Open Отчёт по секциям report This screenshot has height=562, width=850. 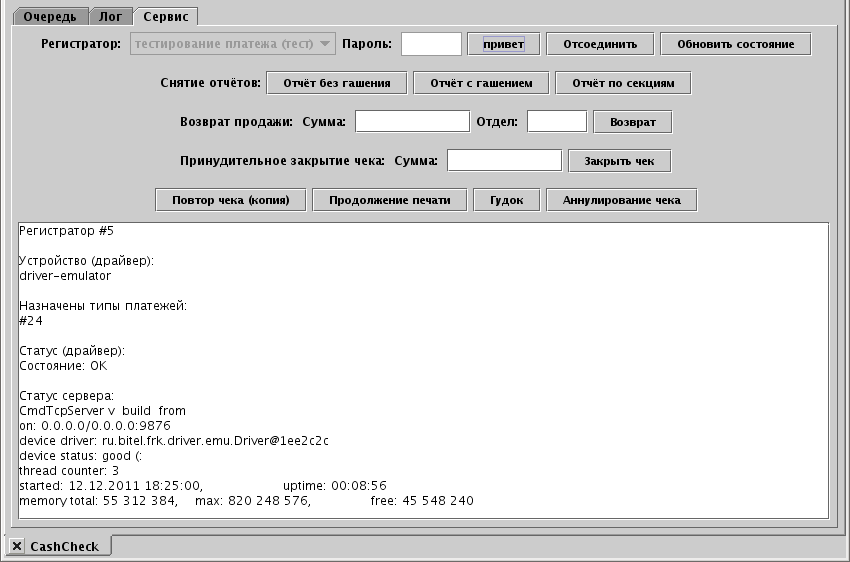tap(623, 82)
